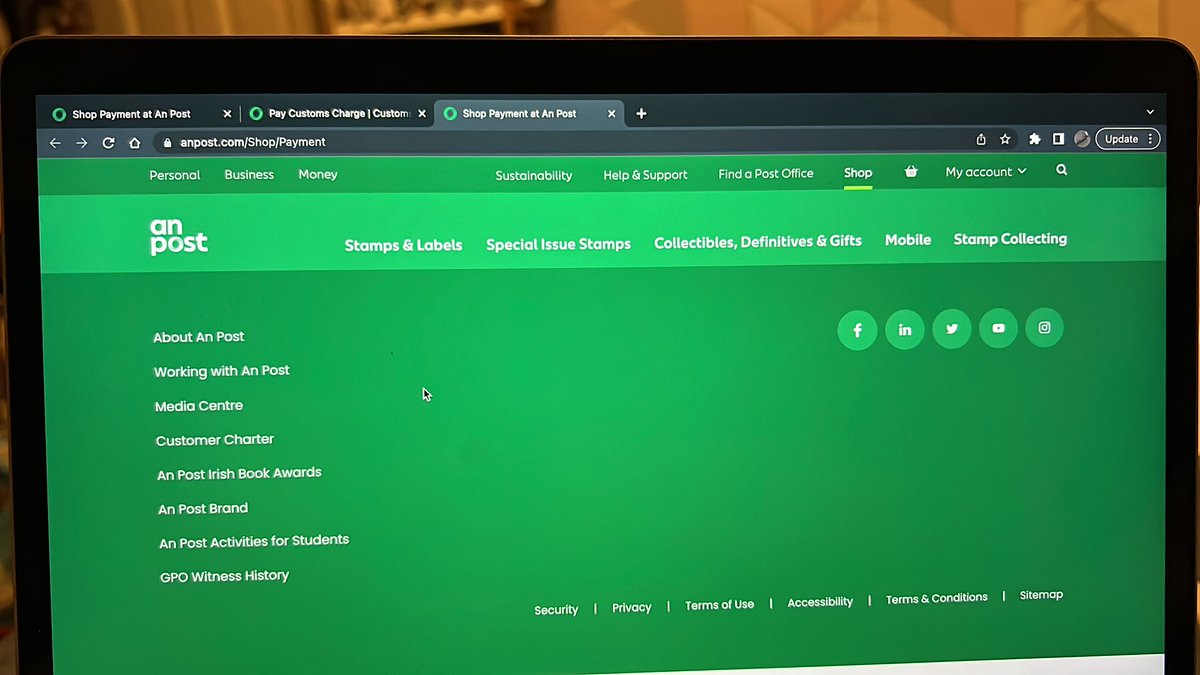Open GPO Witness History link
The width and height of the screenshot is (1200, 675).
tap(224, 577)
